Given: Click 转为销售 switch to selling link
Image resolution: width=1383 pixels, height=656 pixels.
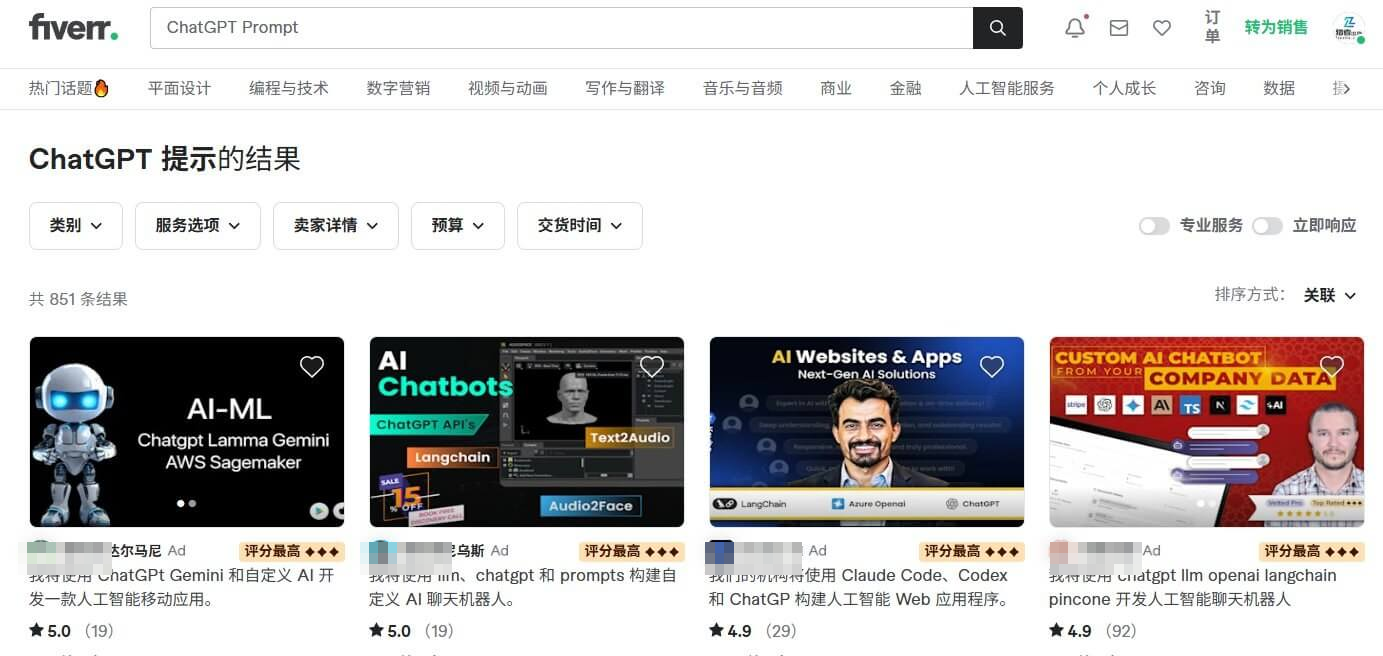Looking at the screenshot, I should coord(1276,28).
